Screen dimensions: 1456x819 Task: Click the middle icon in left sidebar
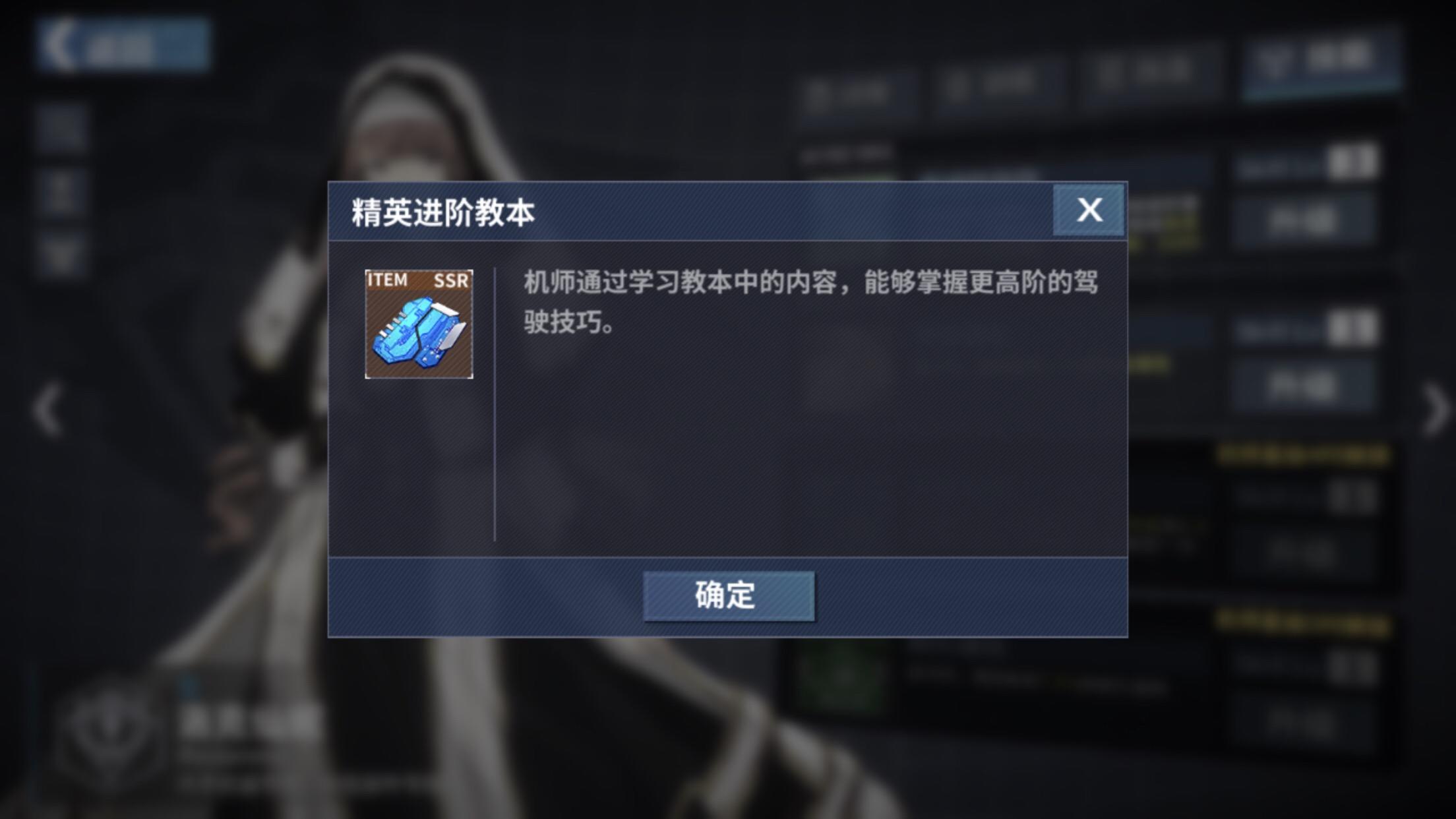(61, 191)
